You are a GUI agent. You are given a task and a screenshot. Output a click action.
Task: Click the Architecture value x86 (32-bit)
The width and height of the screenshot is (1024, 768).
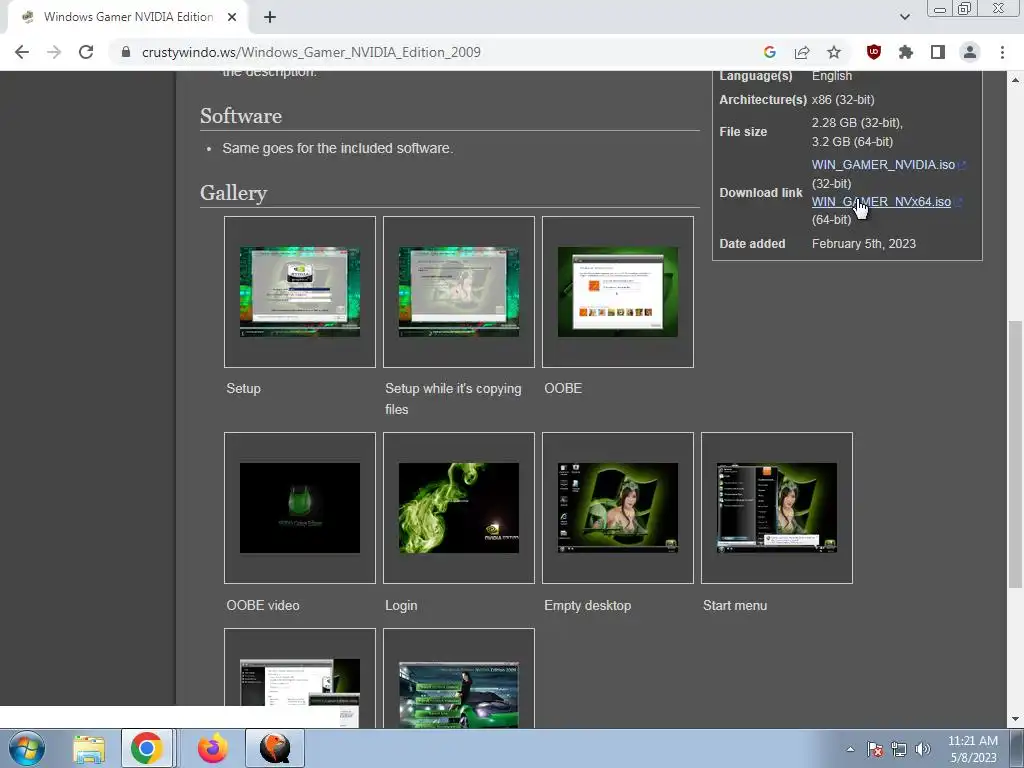(843, 99)
